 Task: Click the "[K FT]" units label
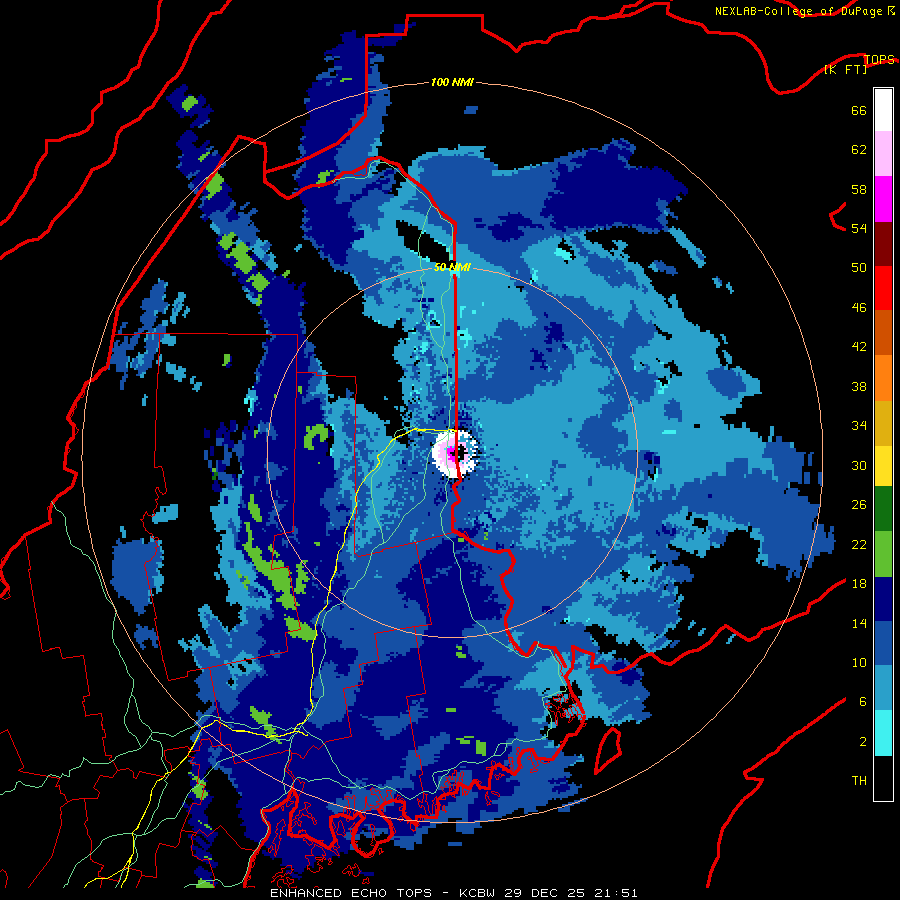coord(845,69)
